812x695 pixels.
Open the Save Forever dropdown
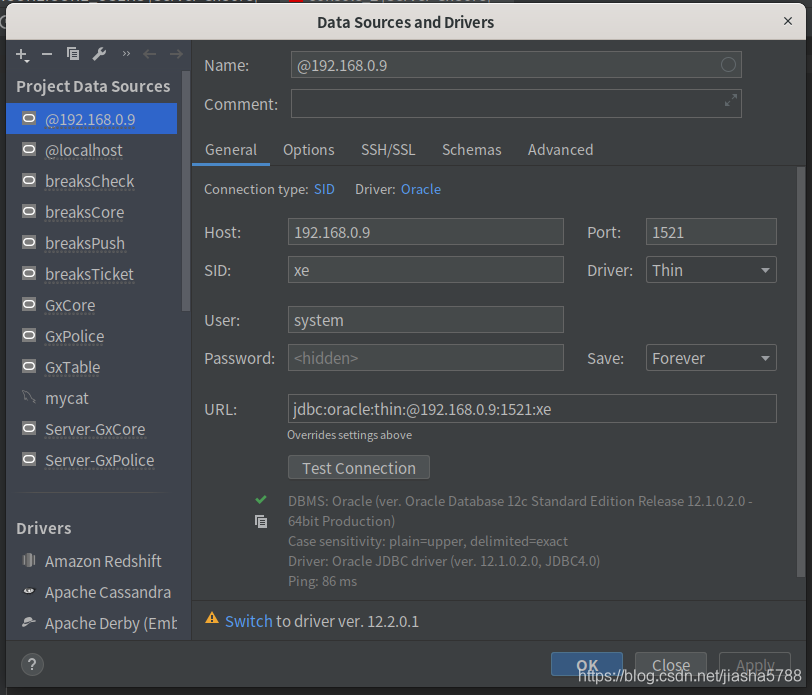coord(711,358)
